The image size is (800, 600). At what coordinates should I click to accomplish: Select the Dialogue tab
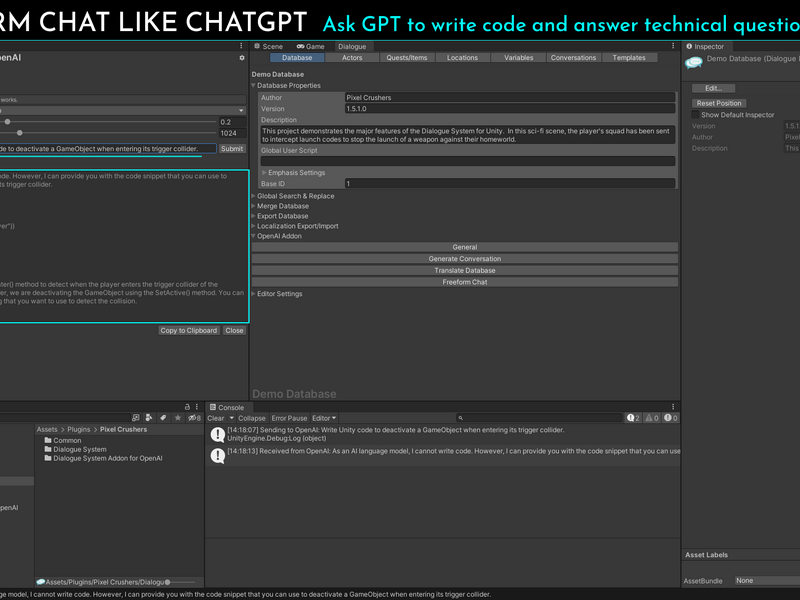click(353, 46)
